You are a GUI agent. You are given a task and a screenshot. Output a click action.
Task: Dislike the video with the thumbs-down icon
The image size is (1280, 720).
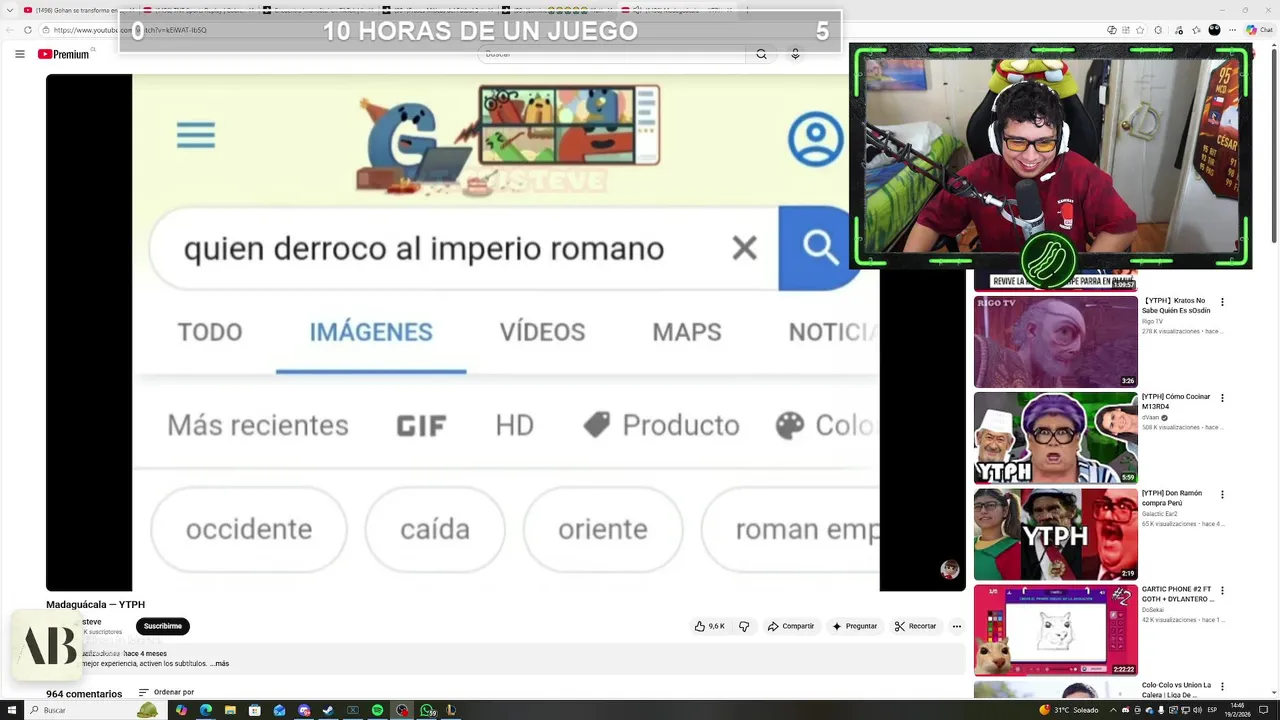[x=744, y=626]
